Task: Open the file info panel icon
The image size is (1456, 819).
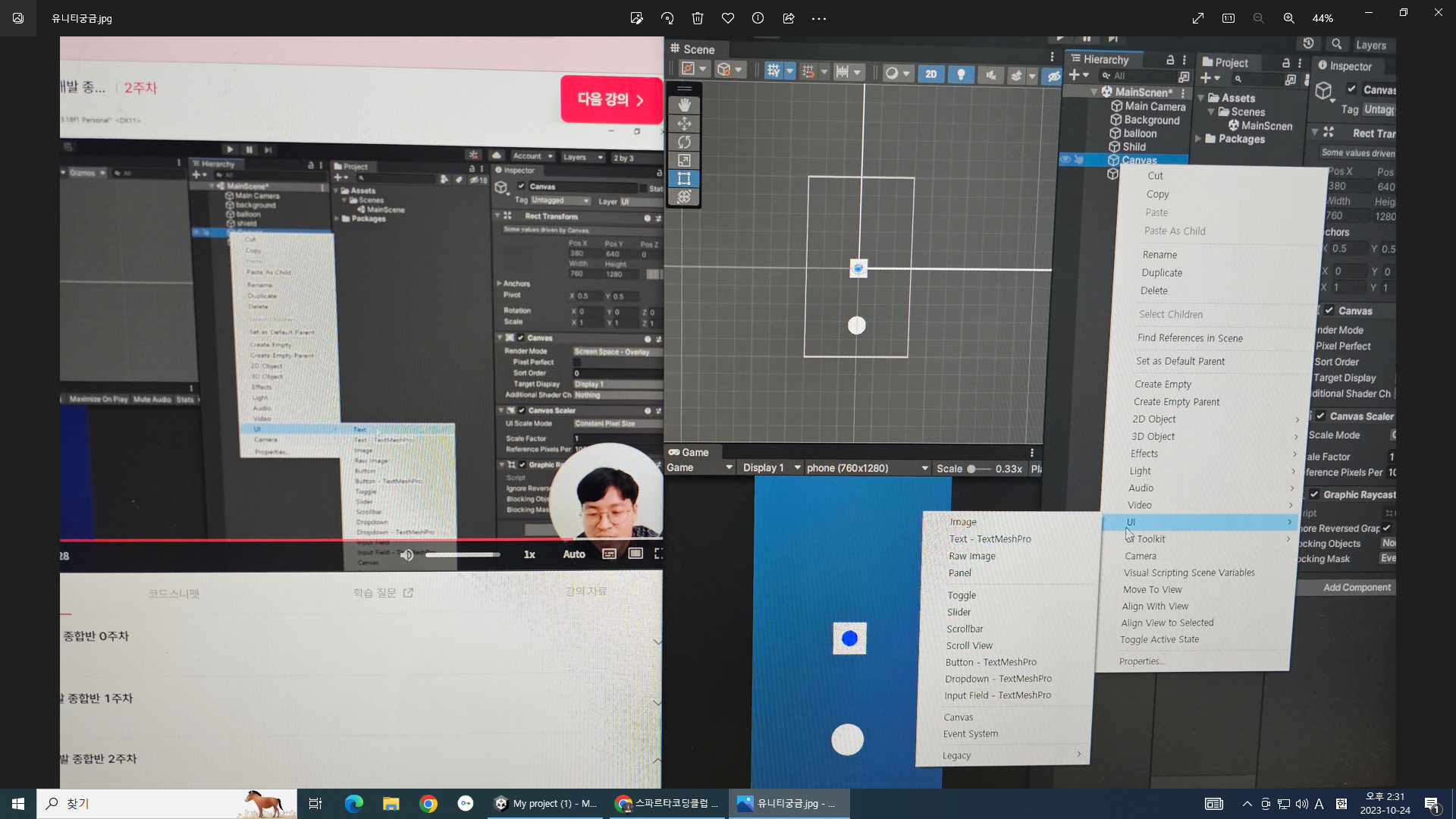Action: (x=758, y=18)
